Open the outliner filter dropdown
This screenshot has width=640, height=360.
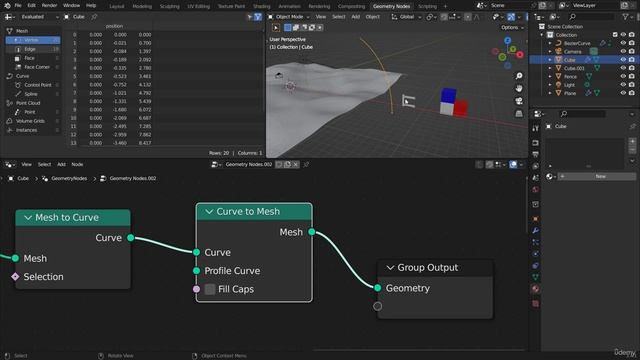click(x=627, y=17)
